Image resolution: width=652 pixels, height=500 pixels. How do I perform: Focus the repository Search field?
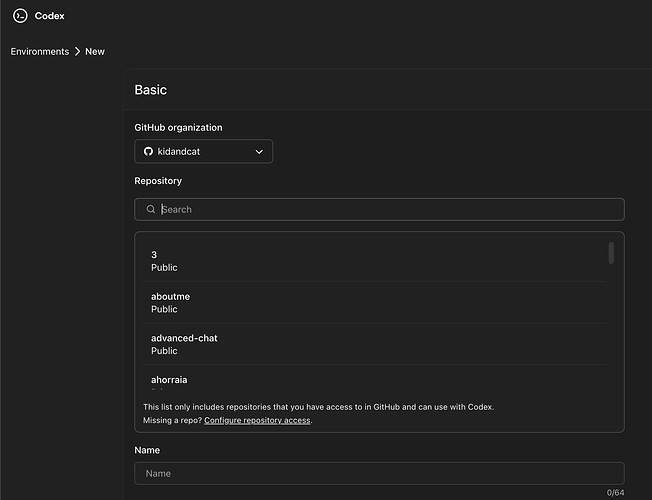[379, 209]
